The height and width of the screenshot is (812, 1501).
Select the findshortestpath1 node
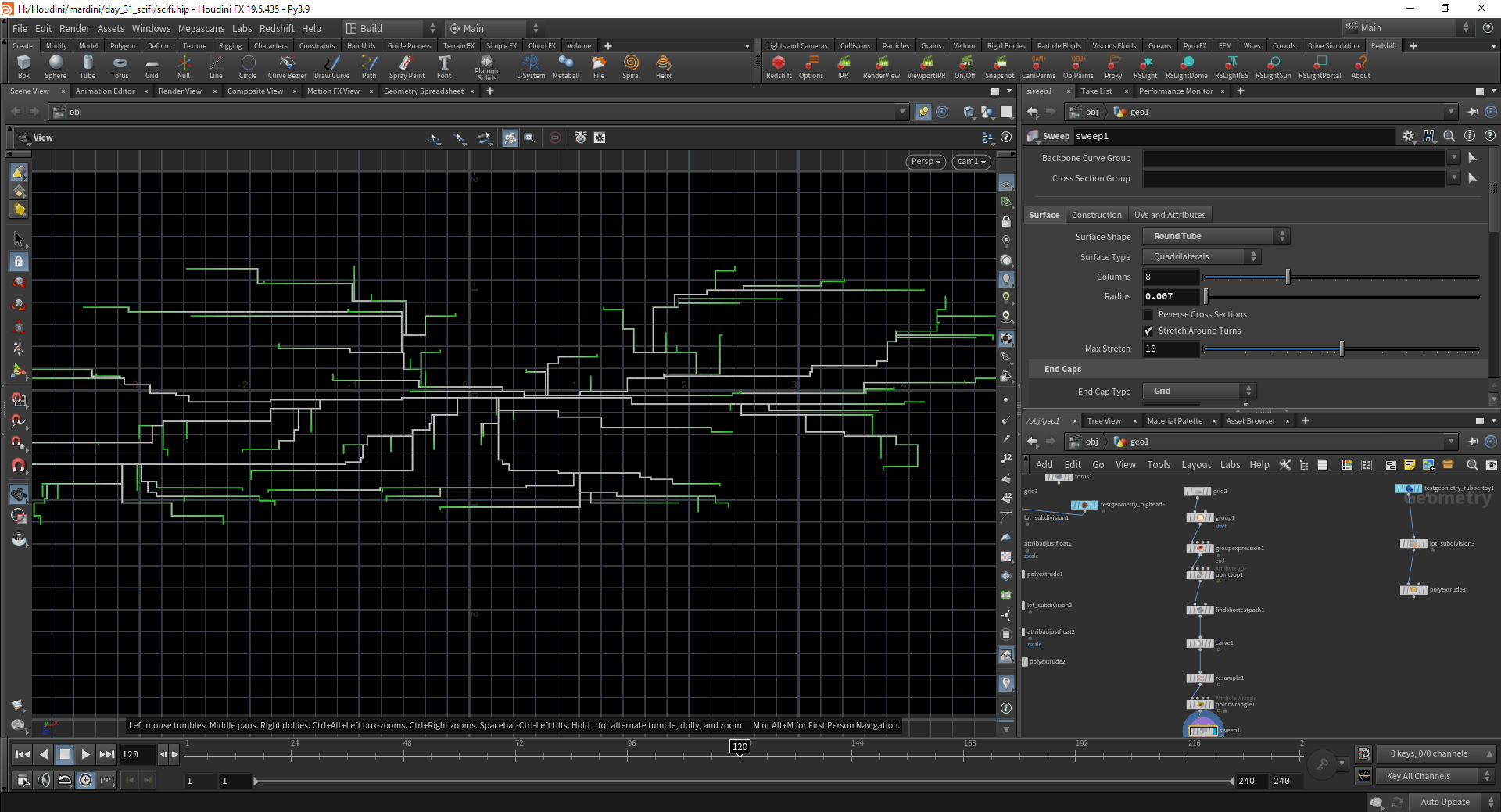[1200, 610]
